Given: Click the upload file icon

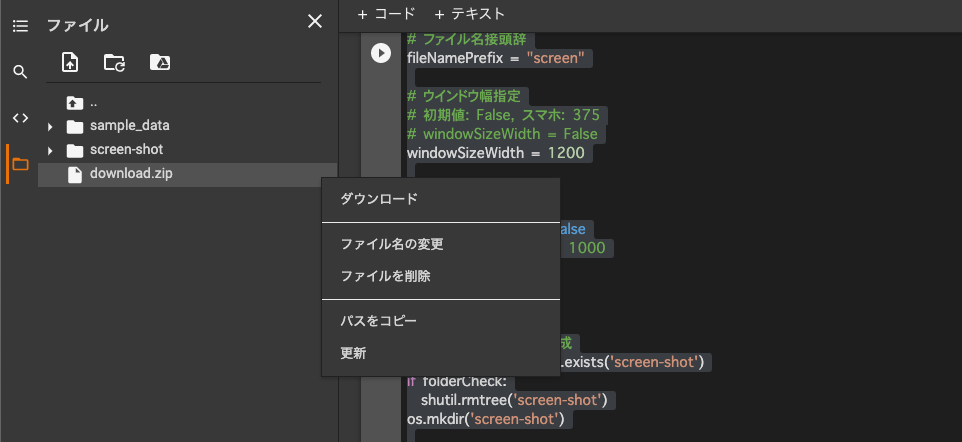Looking at the screenshot, I should point(70,62).
